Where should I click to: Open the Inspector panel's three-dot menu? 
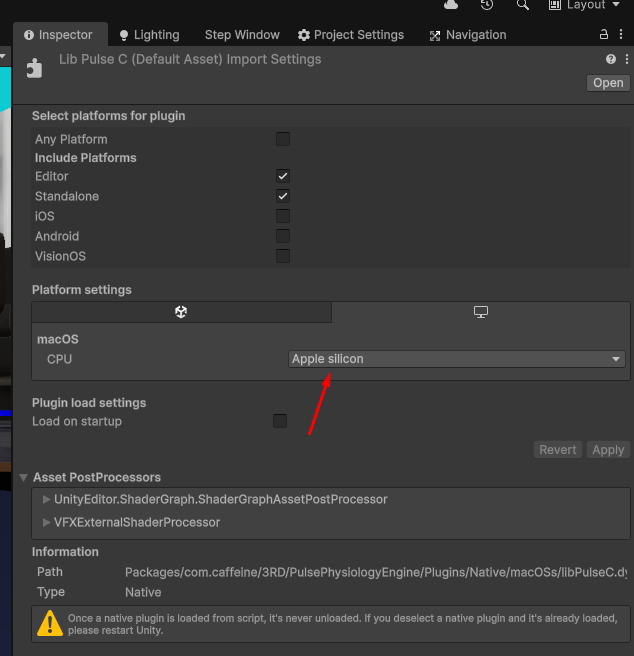(x=623, y=35)
